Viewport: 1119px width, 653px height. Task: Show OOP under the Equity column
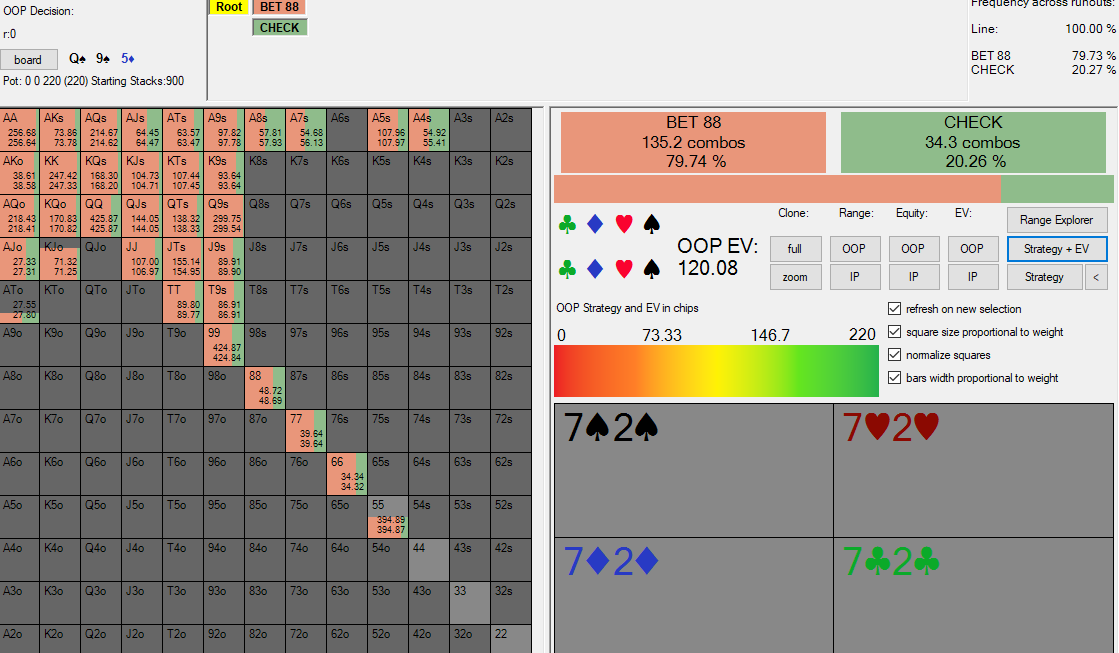tap(913, 249)
